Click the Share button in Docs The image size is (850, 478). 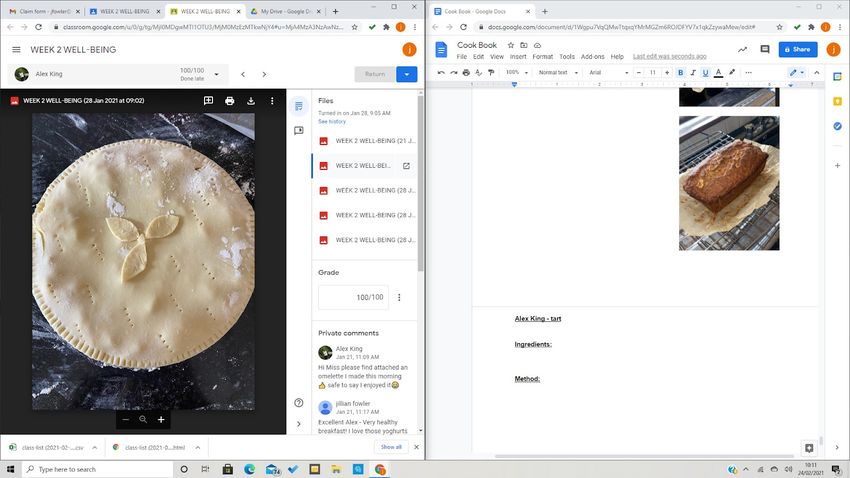tap(798, 49)
